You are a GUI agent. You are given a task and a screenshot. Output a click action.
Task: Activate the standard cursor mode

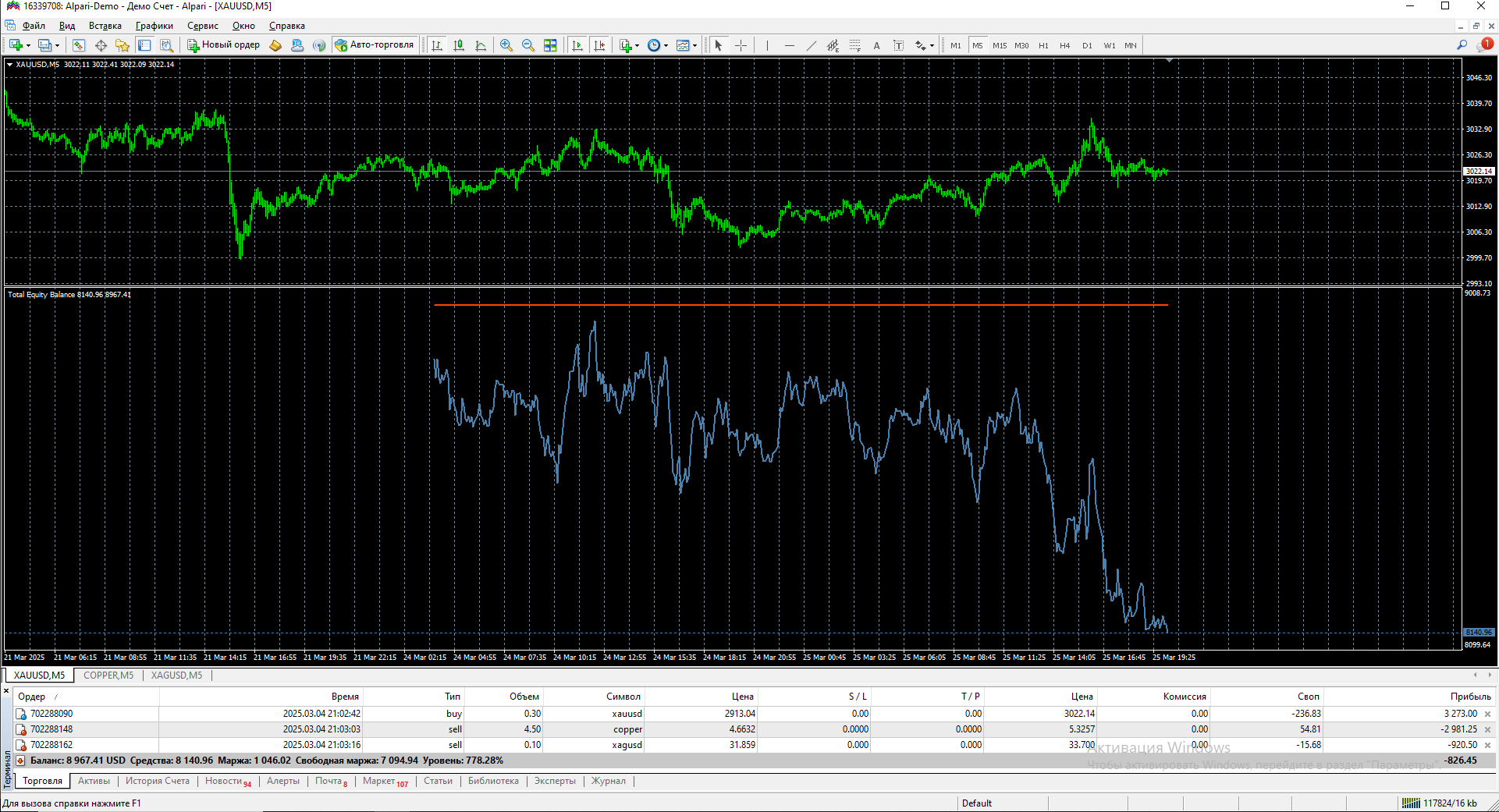point(719,45)
